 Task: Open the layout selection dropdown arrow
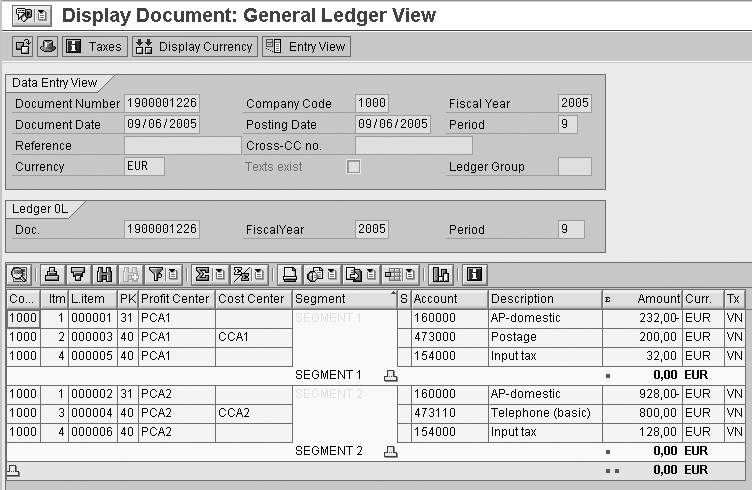[x=411, y=274]
